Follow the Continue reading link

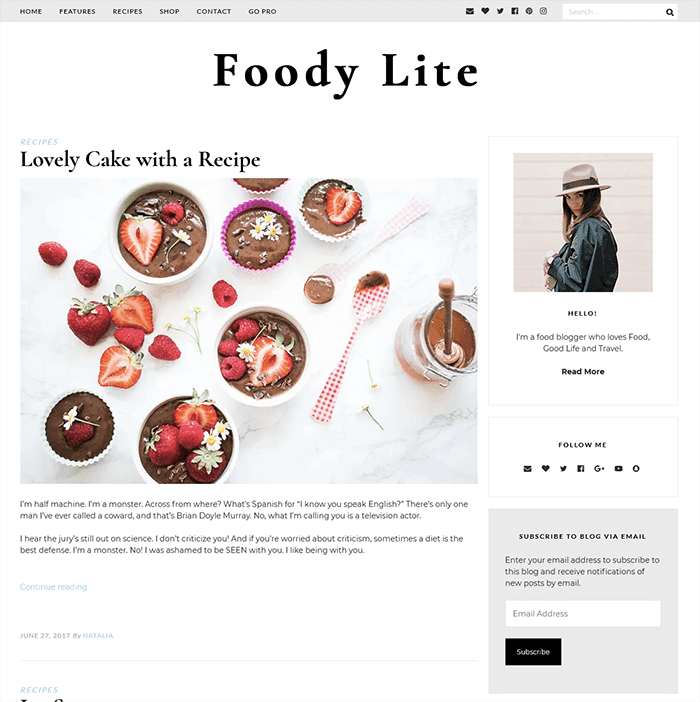coord(53,587)
